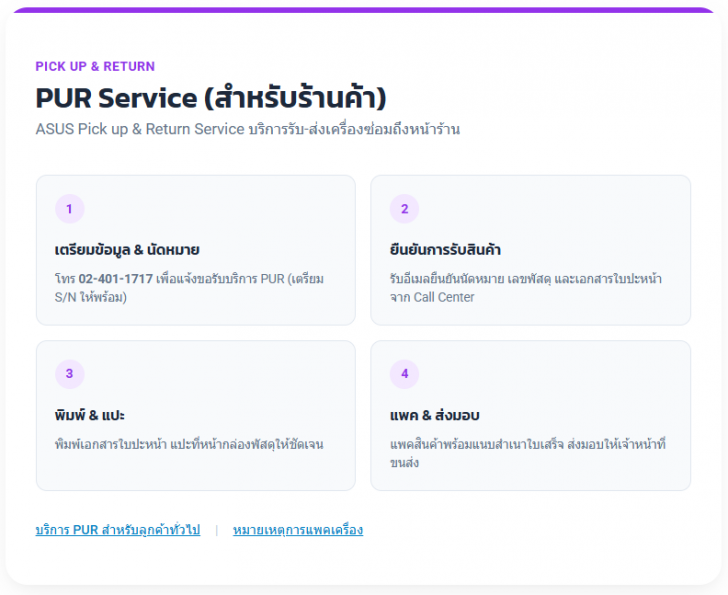Click the 'PUR Service (สำหรับร้านค้า)' title
The height and width of the screenshot is (595, 728).
point(211,98)
